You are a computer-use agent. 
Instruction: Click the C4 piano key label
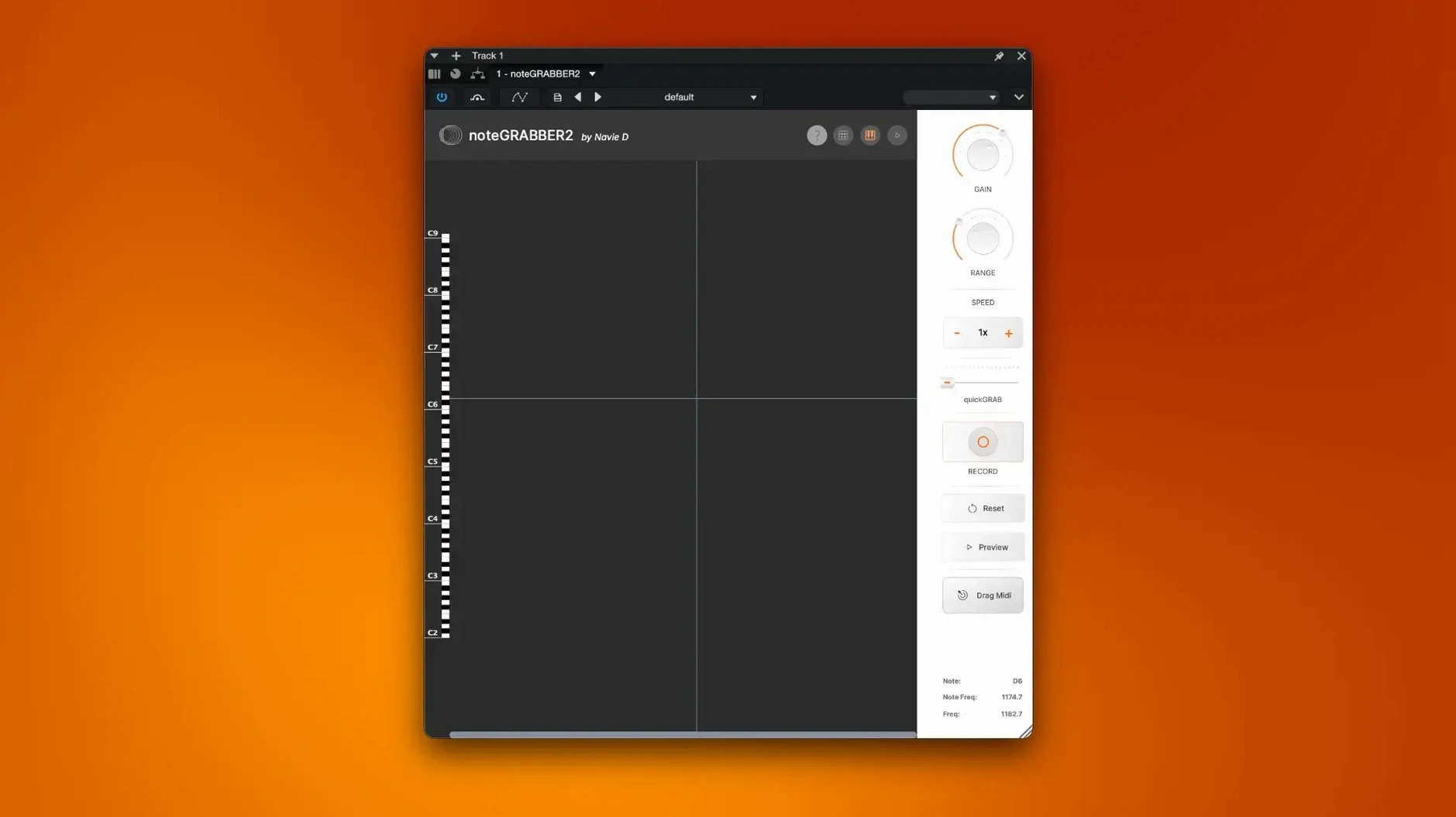click(432, 519)
